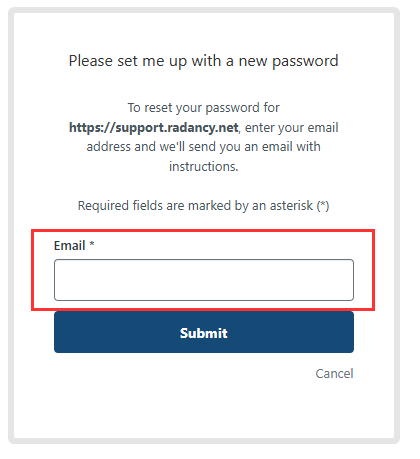Click the asterisk next to Email

point(92,244)
